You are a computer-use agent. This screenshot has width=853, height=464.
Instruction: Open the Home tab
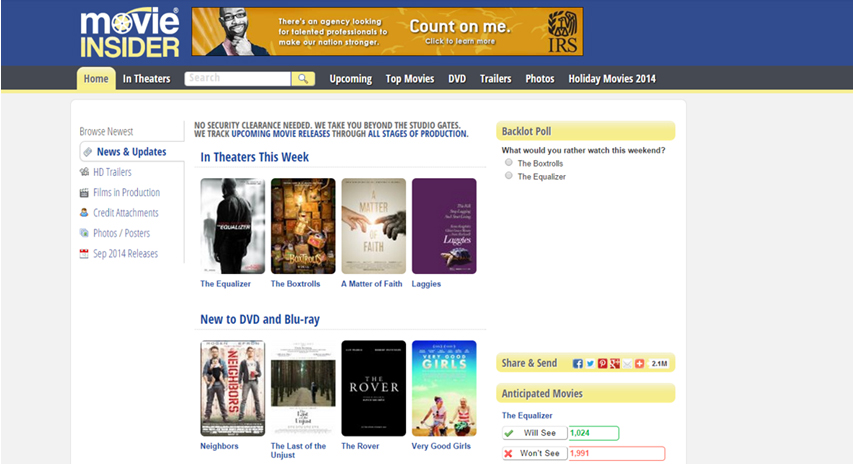point(96,78)
